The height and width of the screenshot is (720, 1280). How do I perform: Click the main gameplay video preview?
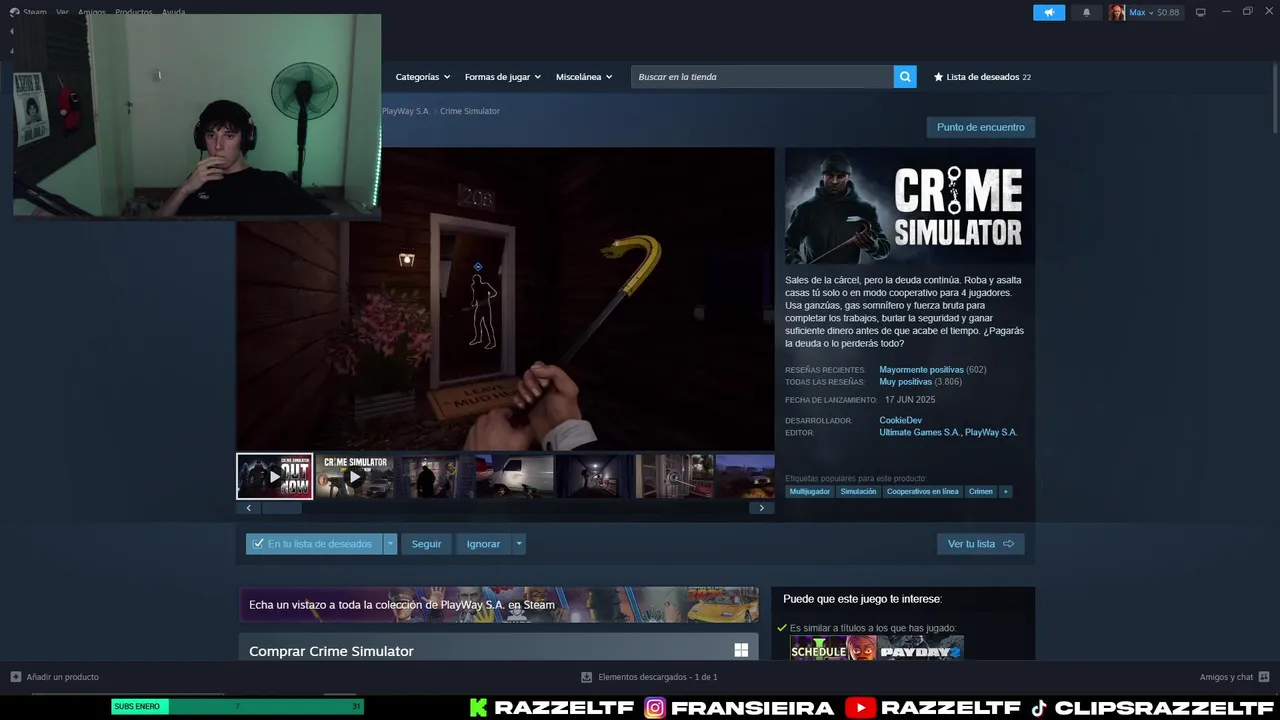(505, 299)
